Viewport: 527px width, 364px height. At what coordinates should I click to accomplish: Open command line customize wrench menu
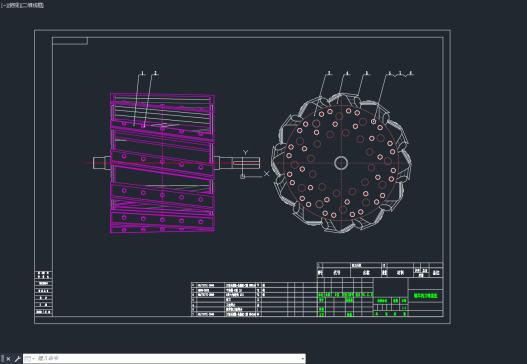17,359
